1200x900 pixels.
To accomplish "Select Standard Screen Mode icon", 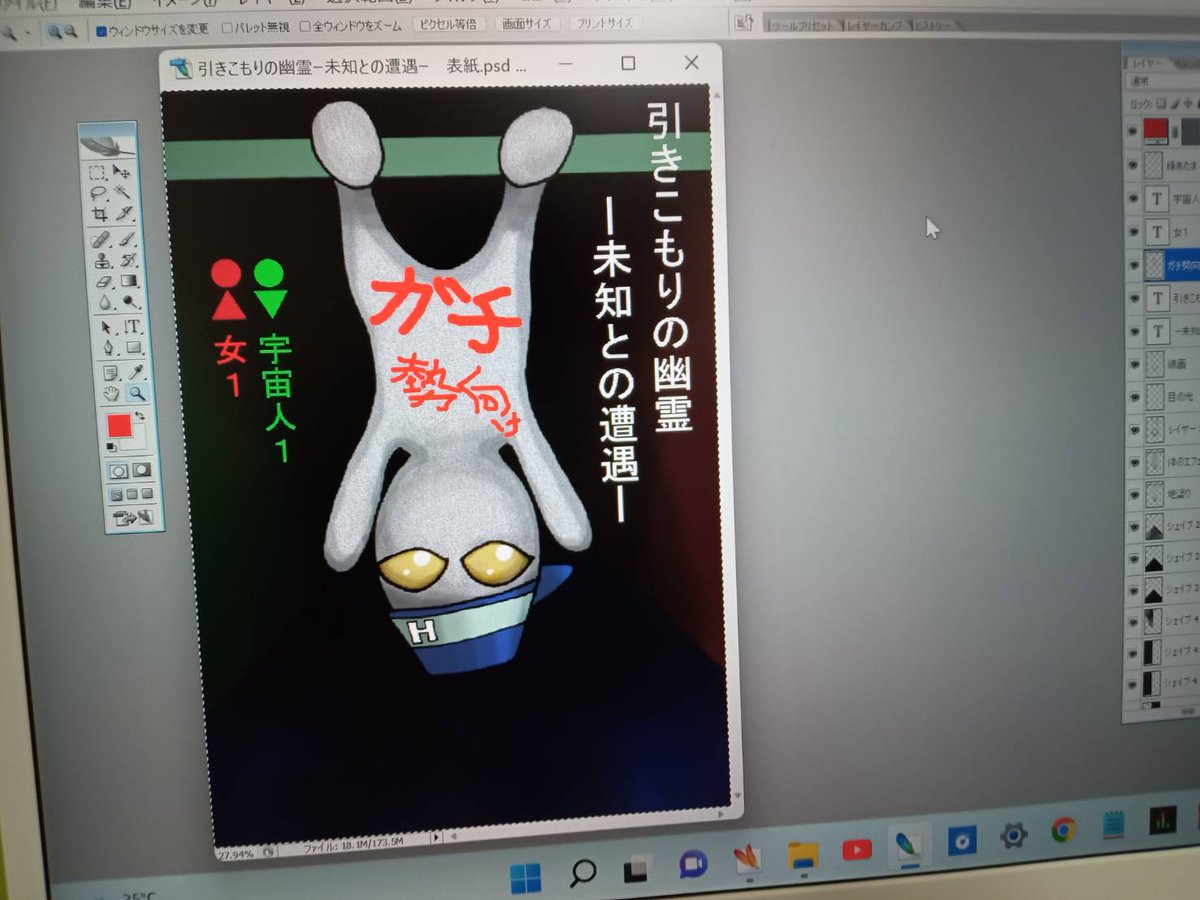I will 116,493.
